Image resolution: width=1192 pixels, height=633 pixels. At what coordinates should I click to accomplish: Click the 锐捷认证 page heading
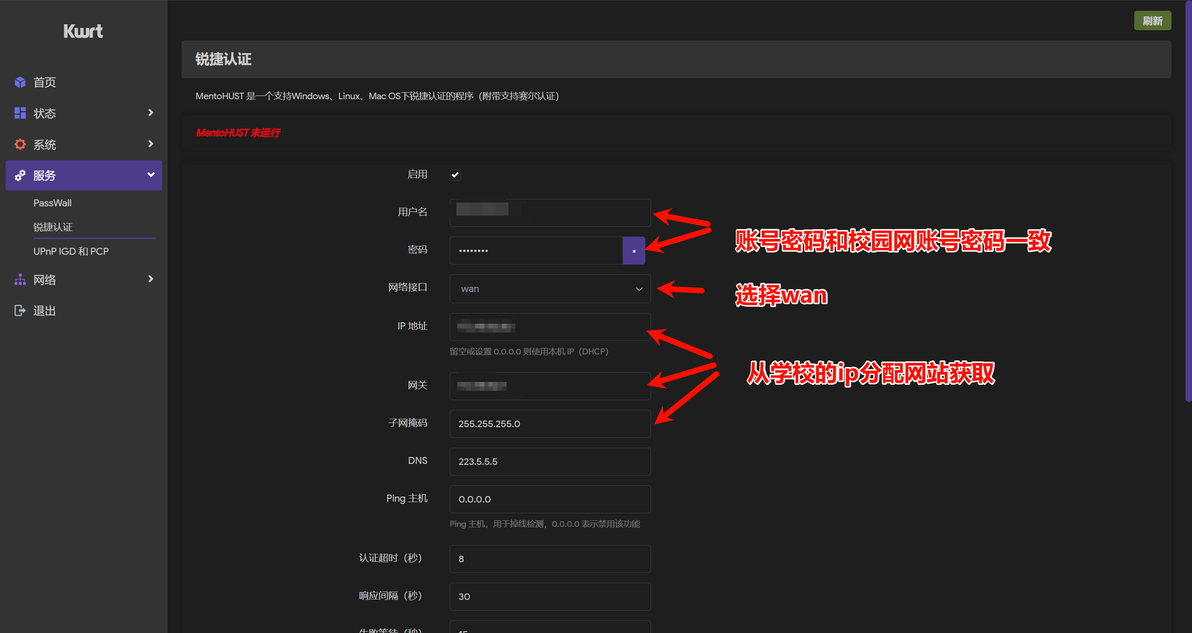(224, 59)
